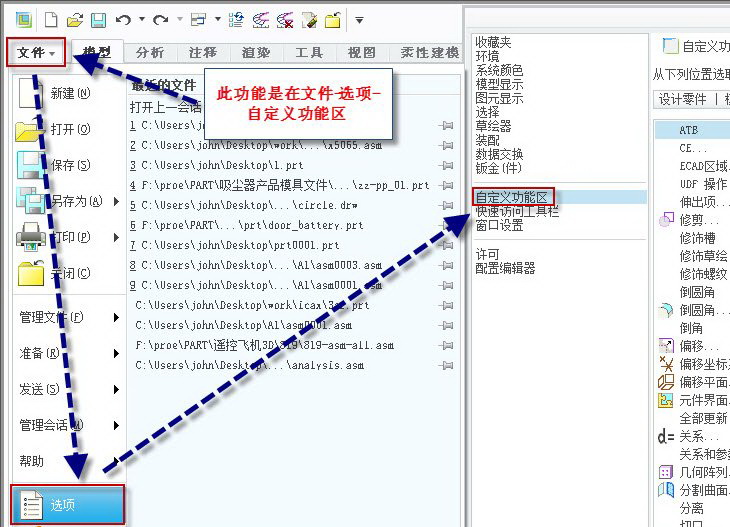Open recent file x5065.asm
Viewport: 730px width, 527px height.
pos(256,145)
